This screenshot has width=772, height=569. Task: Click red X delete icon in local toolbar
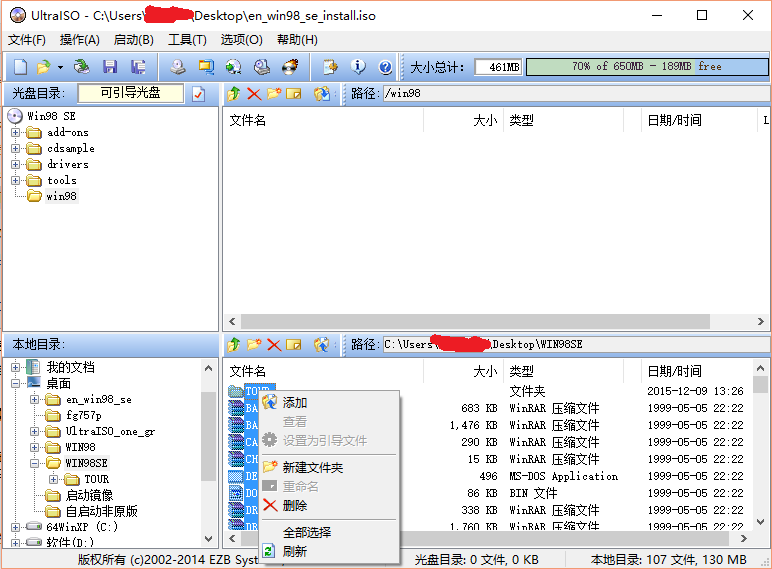click(274, 345)
